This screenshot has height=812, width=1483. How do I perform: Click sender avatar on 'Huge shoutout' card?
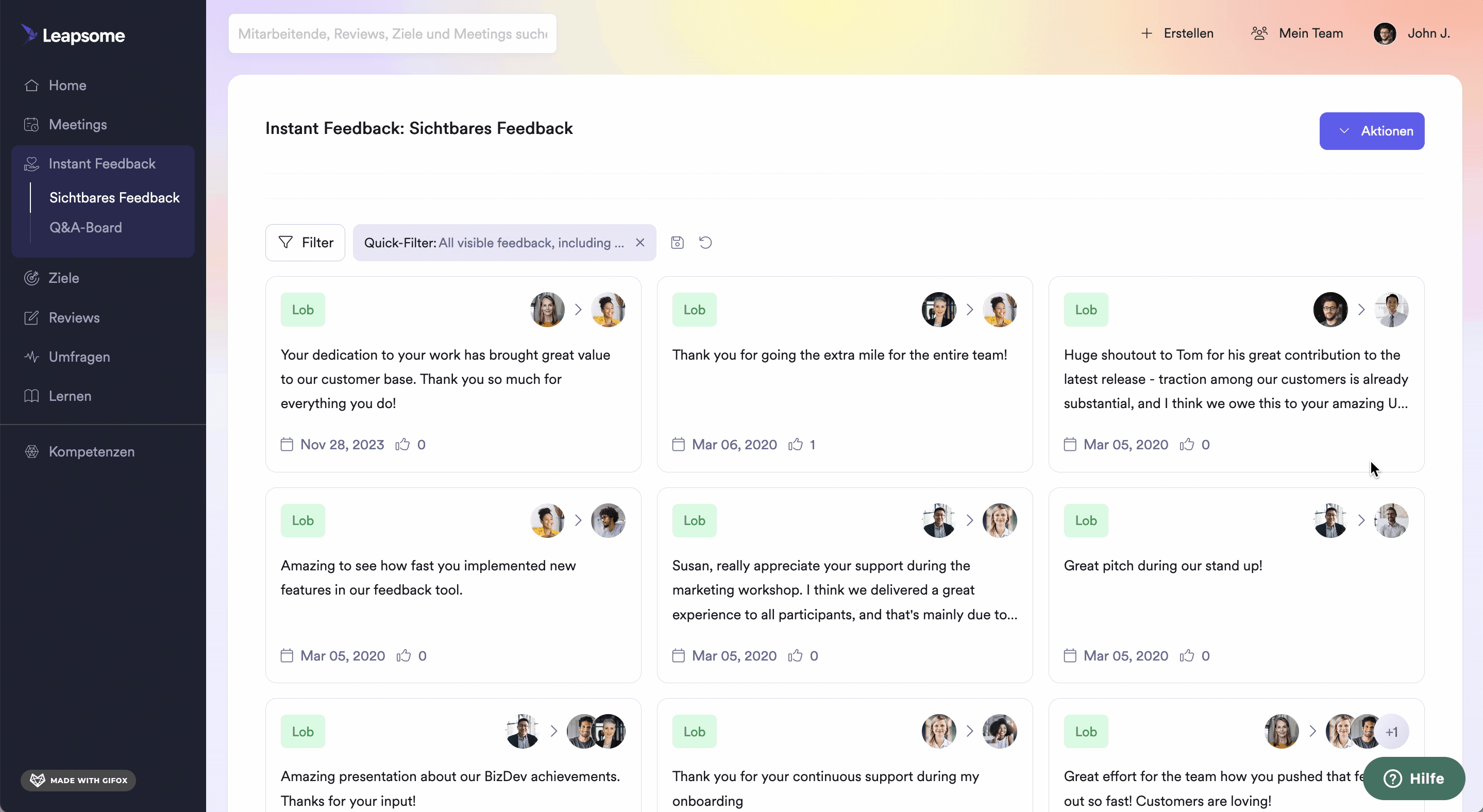pos(1330,310)
